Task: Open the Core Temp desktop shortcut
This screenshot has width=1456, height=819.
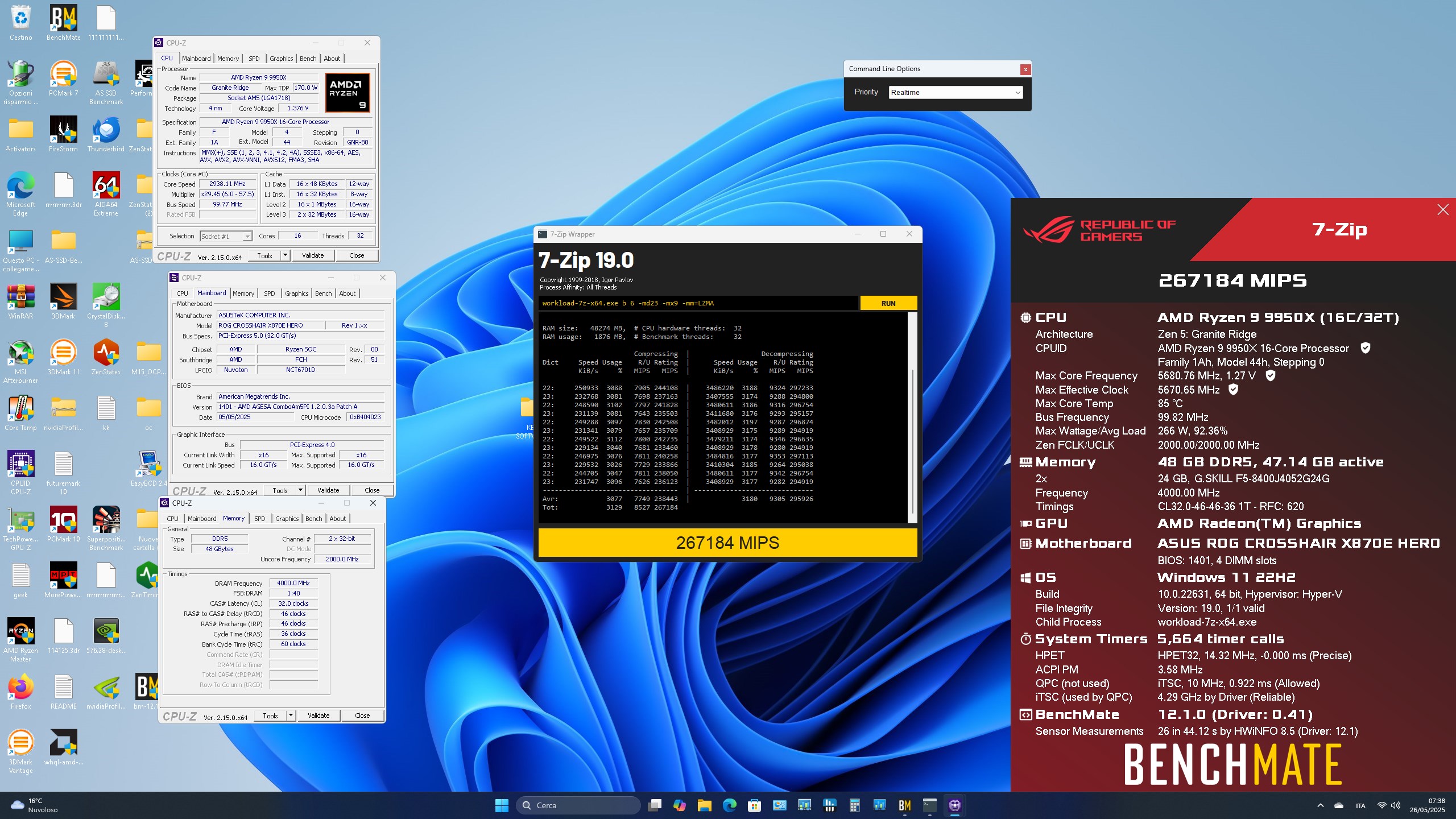Action: [x=20, y=413]
